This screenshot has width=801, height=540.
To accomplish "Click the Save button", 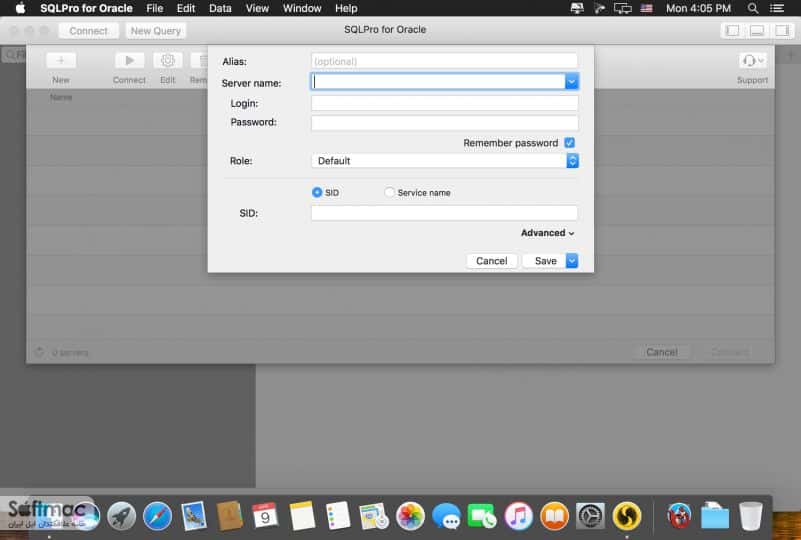I will coord(545,261).
